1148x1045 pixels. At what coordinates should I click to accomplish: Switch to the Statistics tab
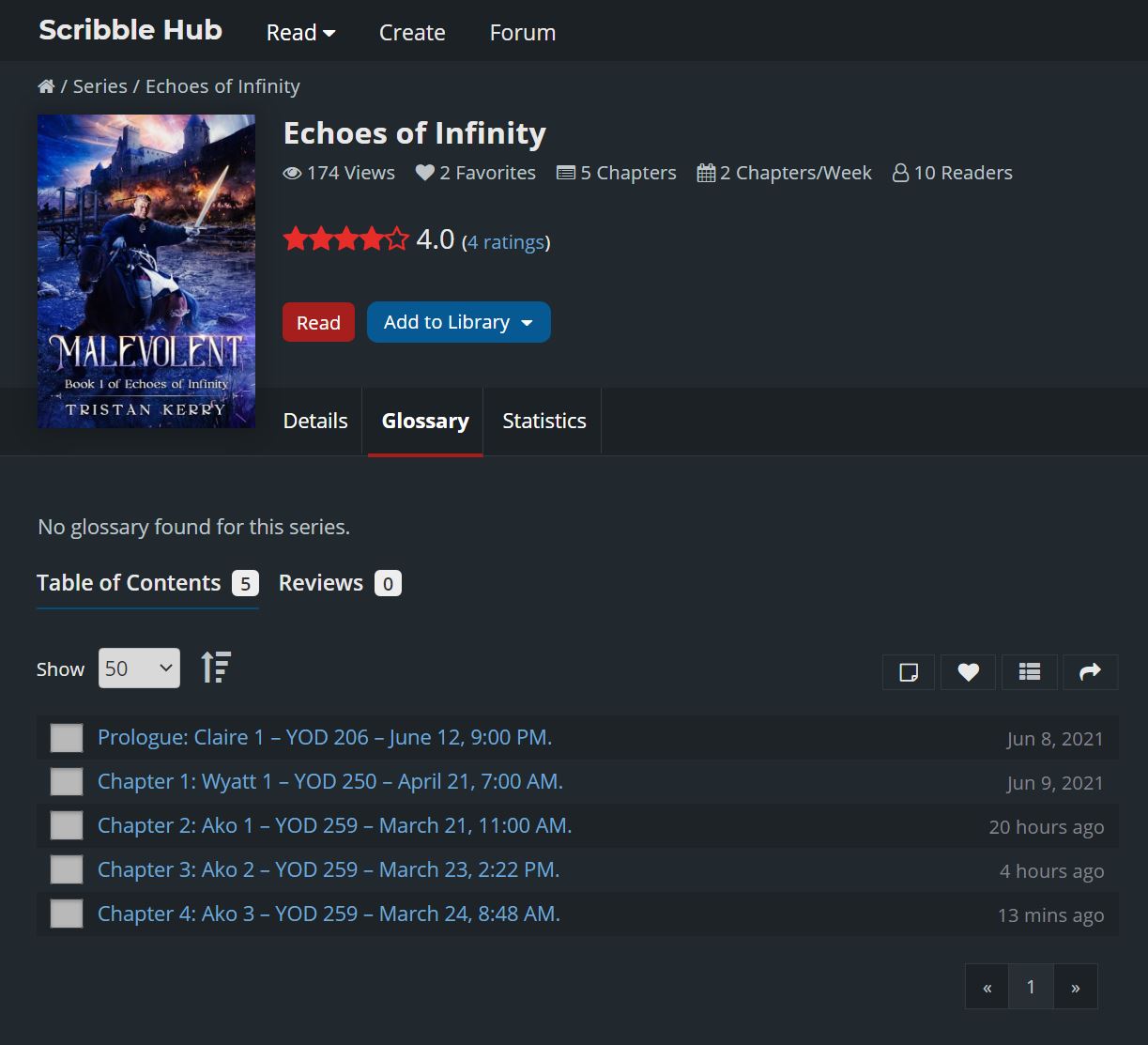[x=543, y=421]
